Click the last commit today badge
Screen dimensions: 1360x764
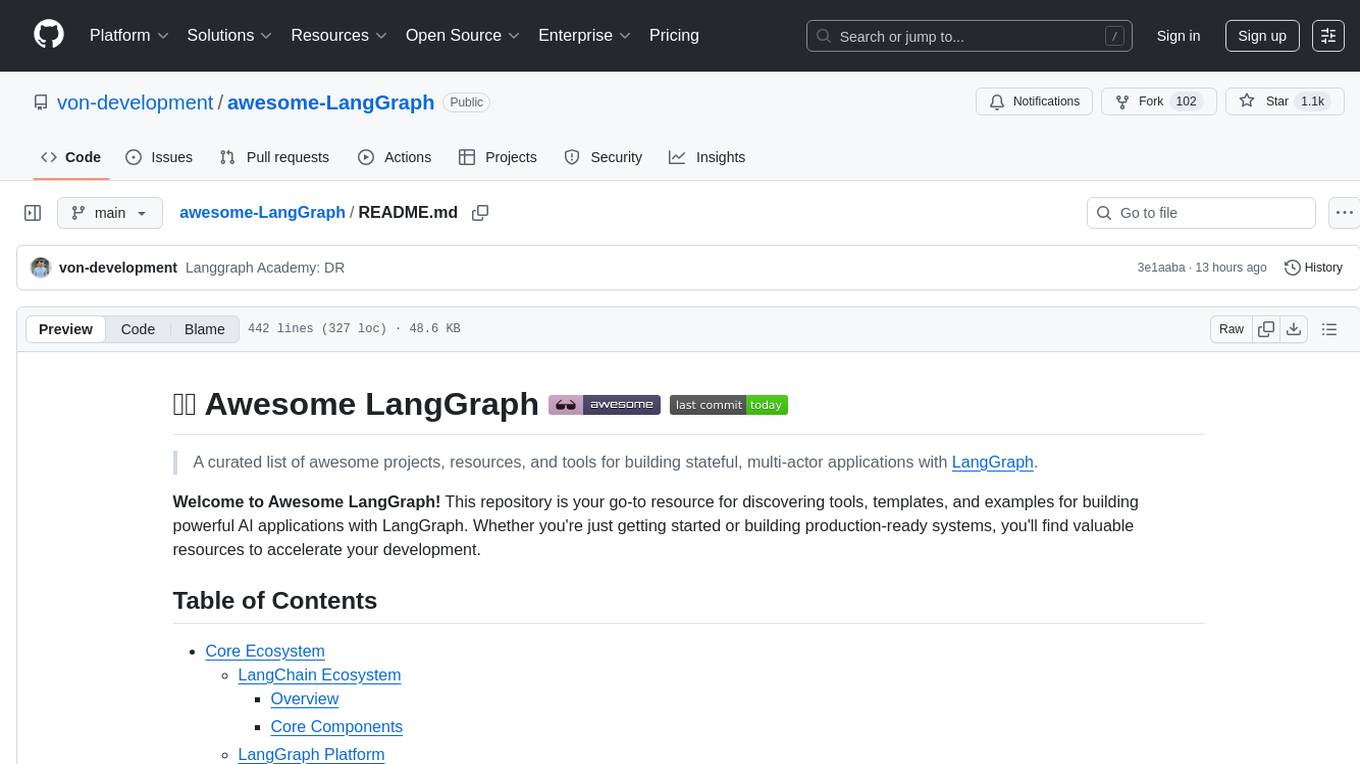(729, 405)
